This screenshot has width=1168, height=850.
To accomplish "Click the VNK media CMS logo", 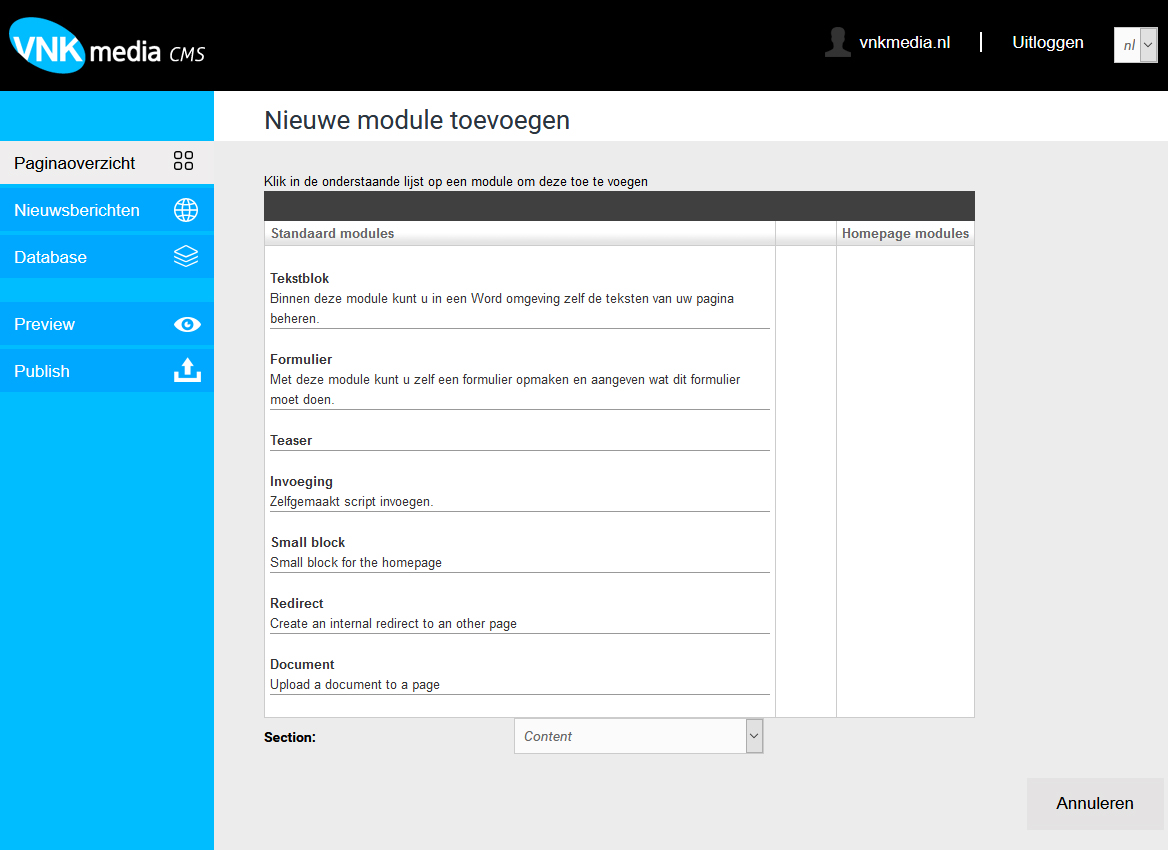I will [107, 47].
